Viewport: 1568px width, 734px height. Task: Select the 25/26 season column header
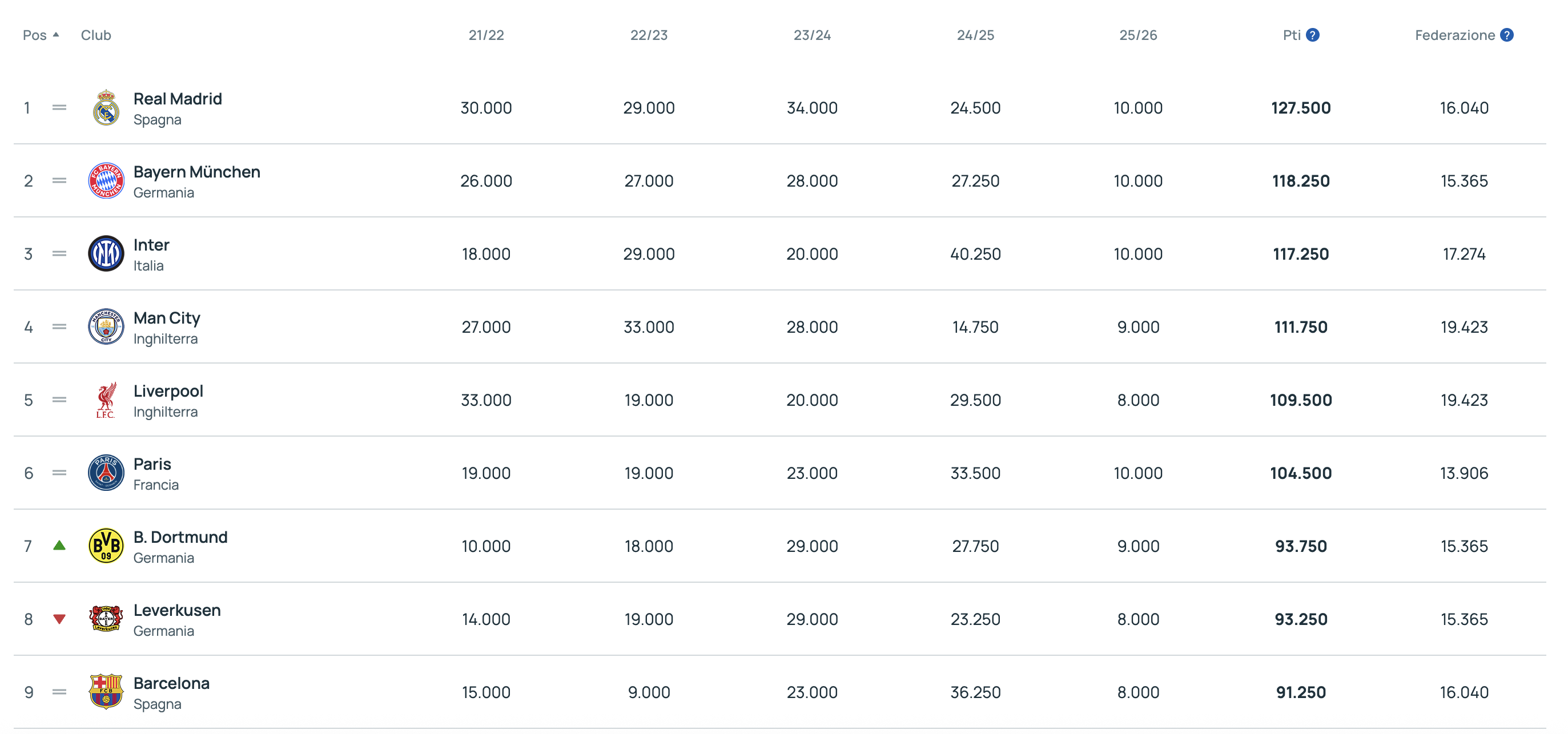(x=1137, y=35)
